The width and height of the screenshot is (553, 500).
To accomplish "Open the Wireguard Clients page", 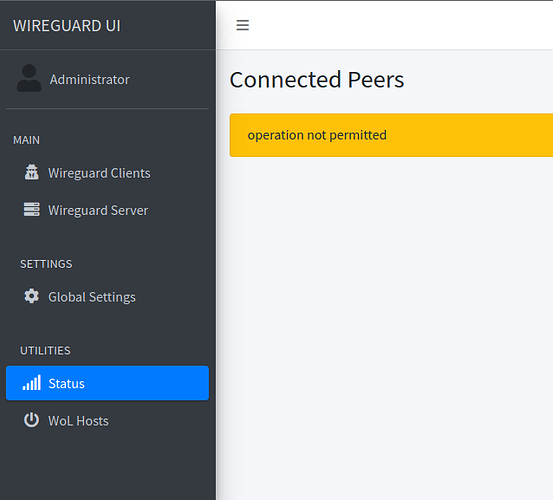I will (x=107, y=173).
